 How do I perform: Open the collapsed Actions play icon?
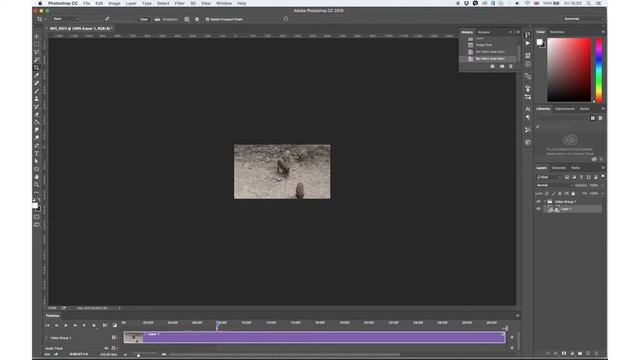tap(528, 43)
